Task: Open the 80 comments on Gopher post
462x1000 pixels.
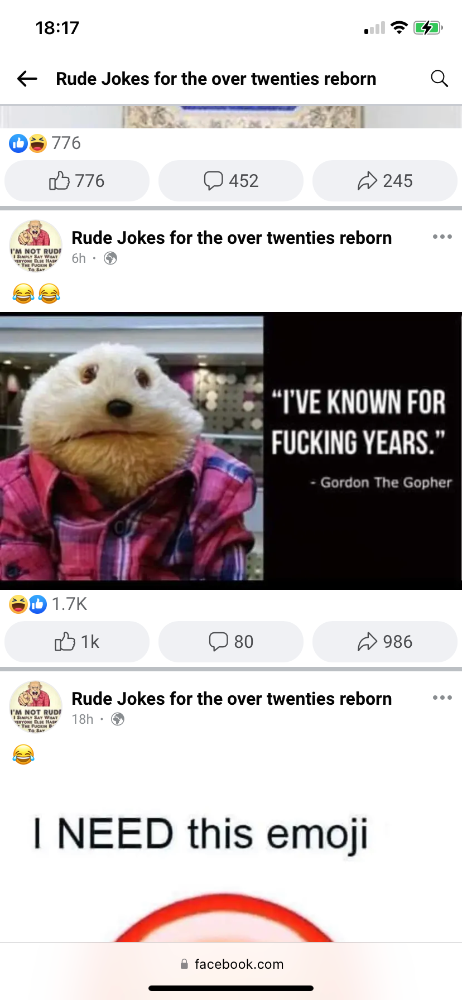Action: pyautogui.click(x=231, y=642)
